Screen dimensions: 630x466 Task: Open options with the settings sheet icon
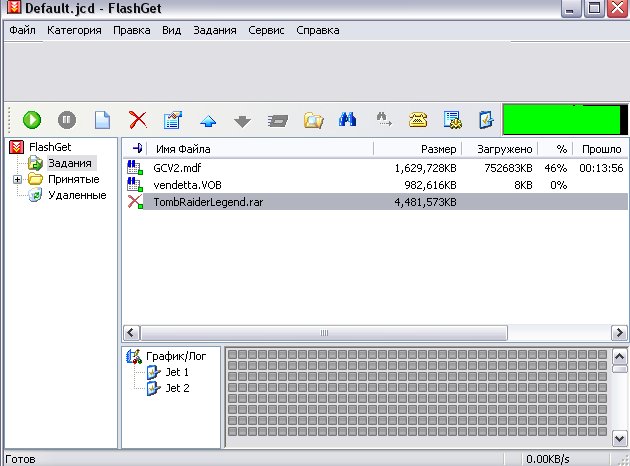pyautogui.click(x=453, y=120)
